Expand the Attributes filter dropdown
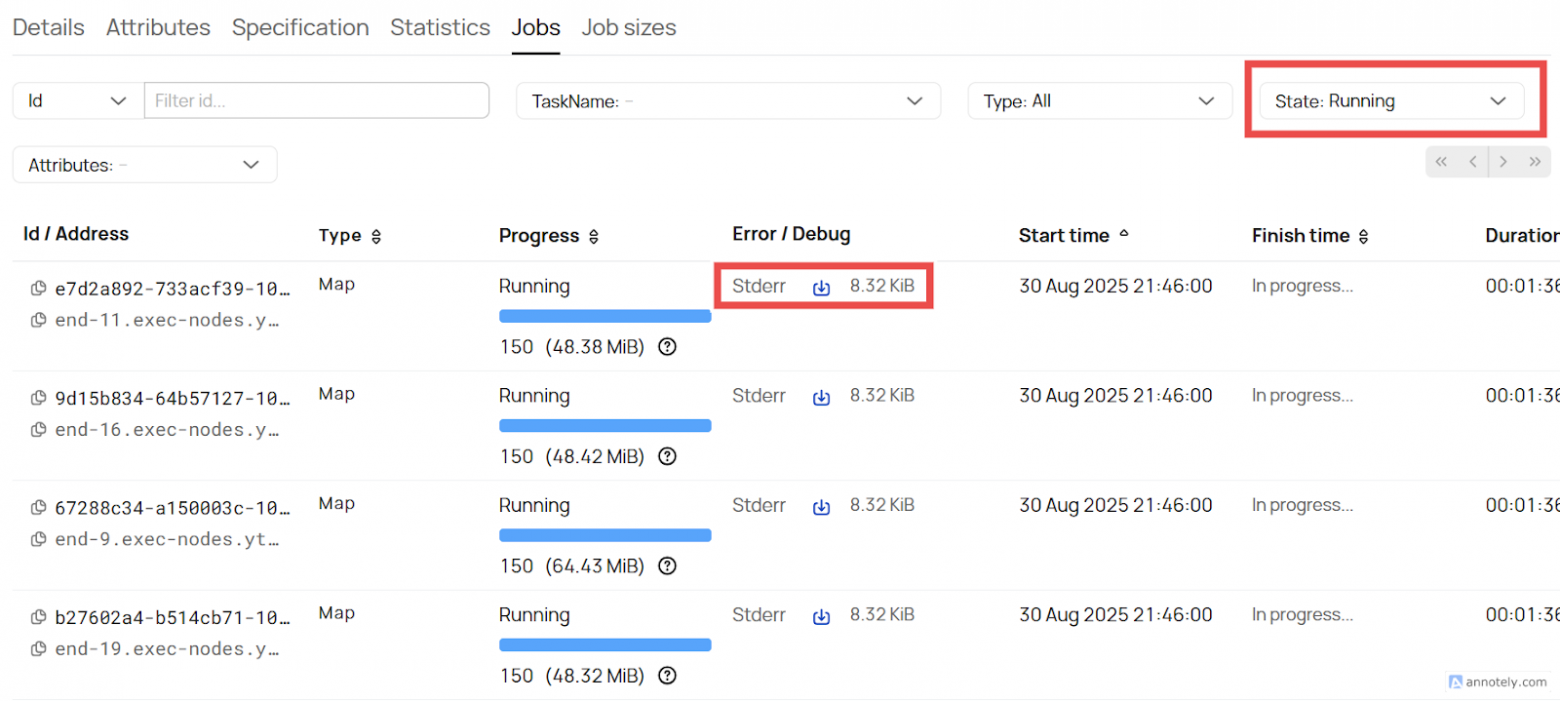This screenshot has height=701, width=1560. [144, 164]
